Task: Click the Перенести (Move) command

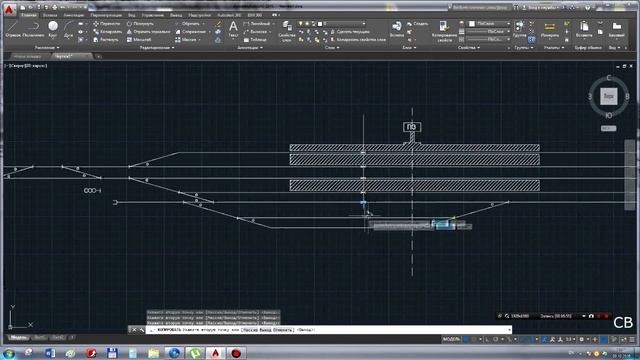Action: point(107,24)
